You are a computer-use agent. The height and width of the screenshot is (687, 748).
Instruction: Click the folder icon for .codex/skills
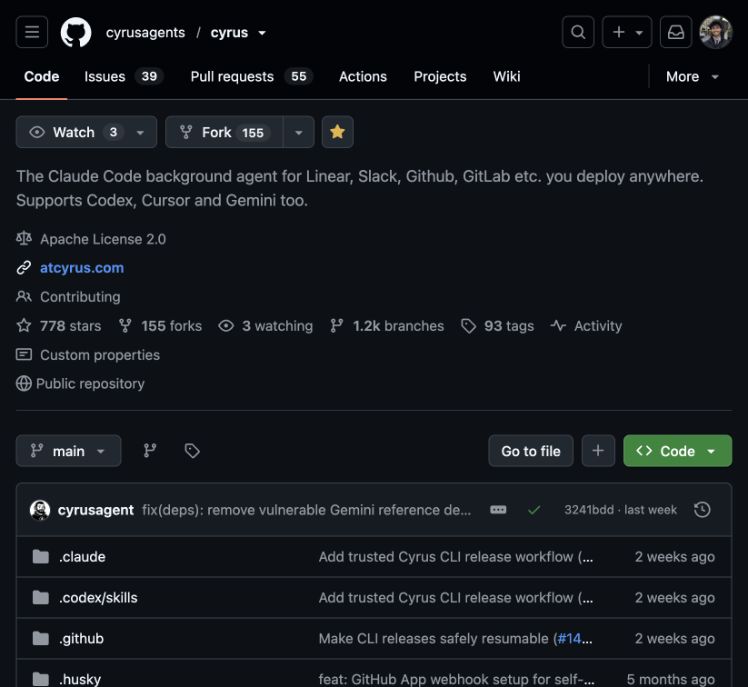41,598
